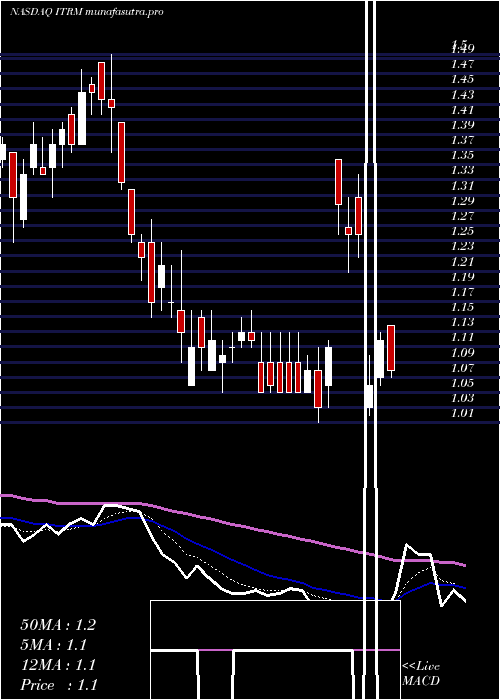This screenshot has width=500, height=700.
Task: Click the tall red candle near 1.35 after the gap
Action: (339, 182)
